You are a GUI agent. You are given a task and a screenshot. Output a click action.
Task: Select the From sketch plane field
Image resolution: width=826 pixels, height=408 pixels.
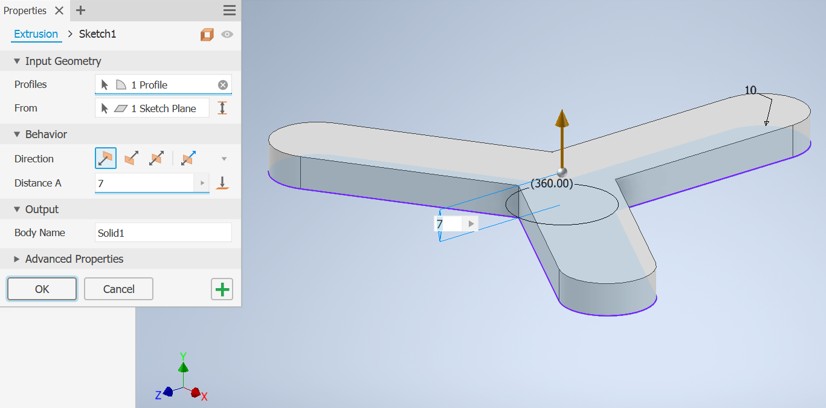click(x=152, y=108)
